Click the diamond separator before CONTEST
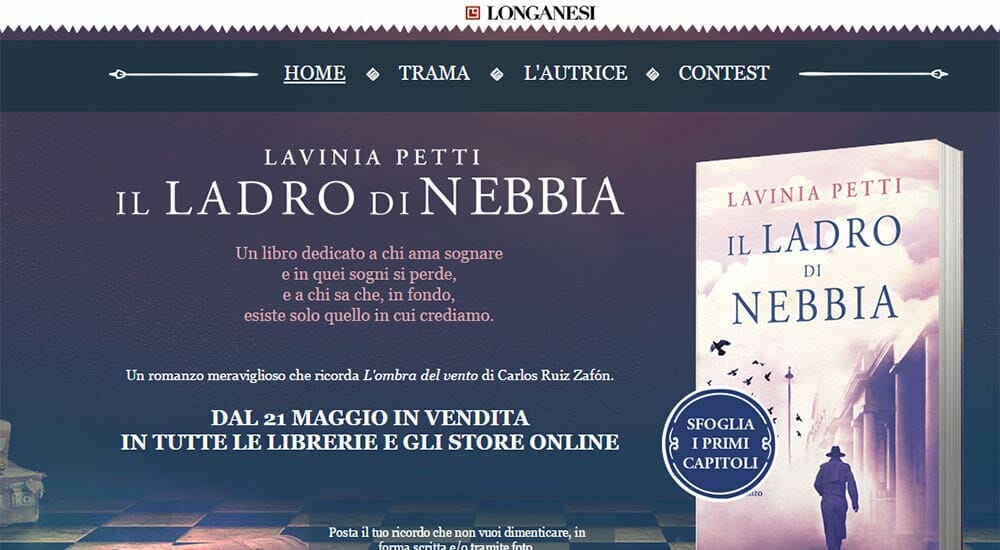Viewport: 1000px width, 550px height. [652, 75]
